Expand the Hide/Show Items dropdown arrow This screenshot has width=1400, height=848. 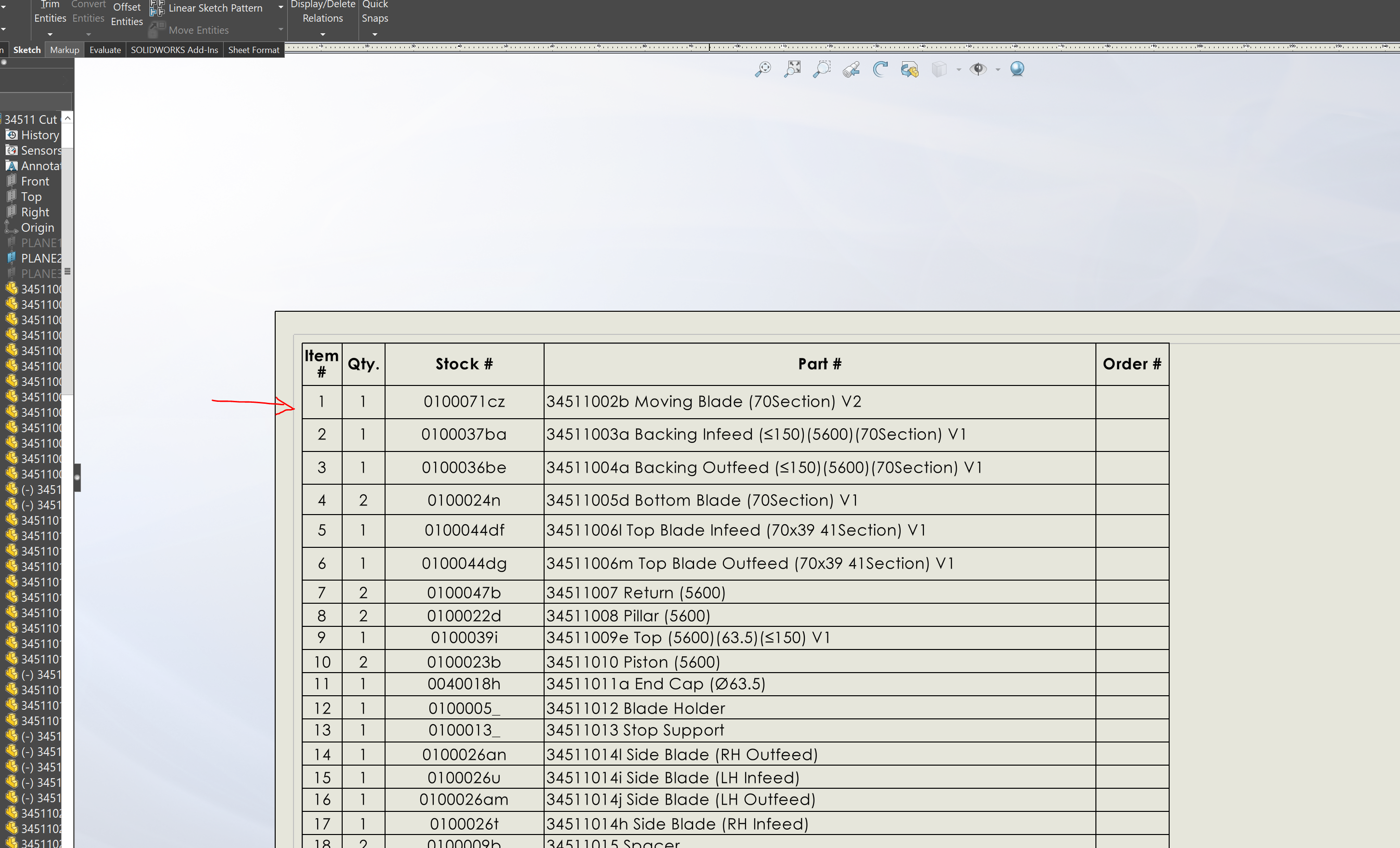point(998,70)
